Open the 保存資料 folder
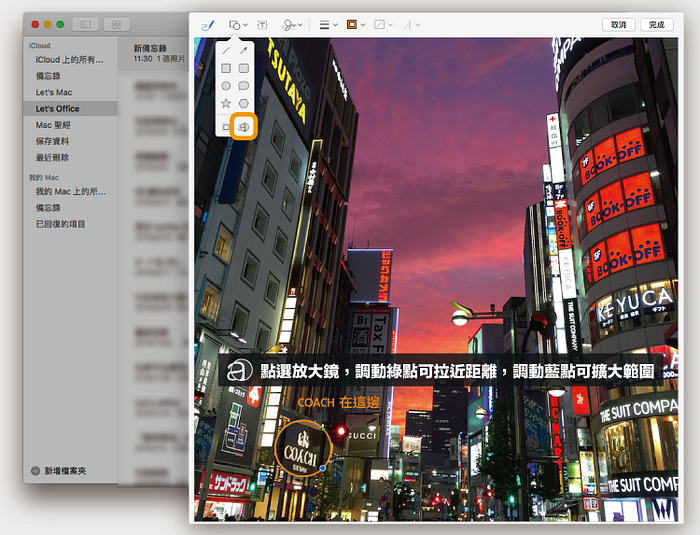This screenshot has width=700, height=535. [71, 141]
